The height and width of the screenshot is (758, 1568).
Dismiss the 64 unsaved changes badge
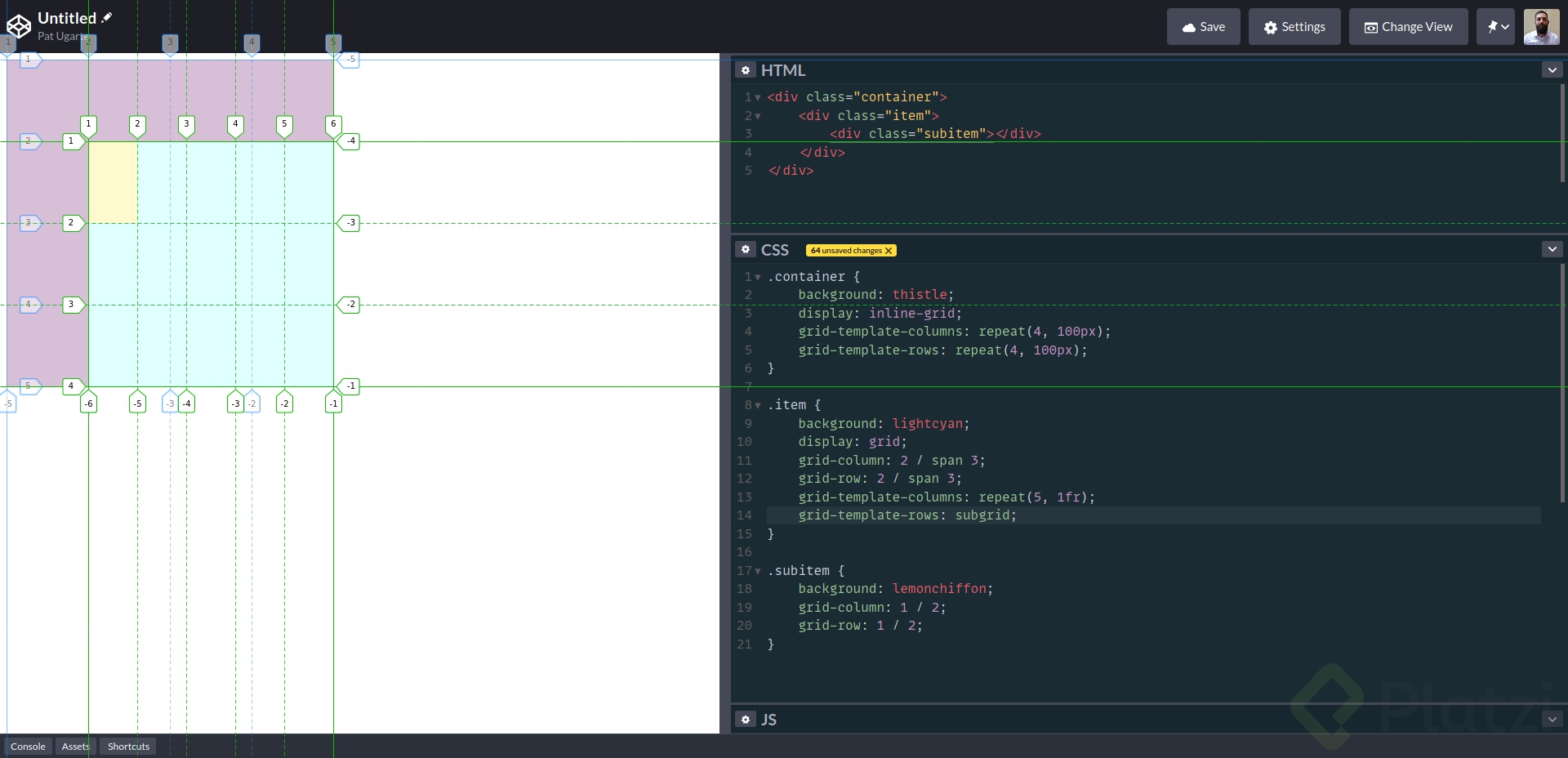tap(889, 250)
